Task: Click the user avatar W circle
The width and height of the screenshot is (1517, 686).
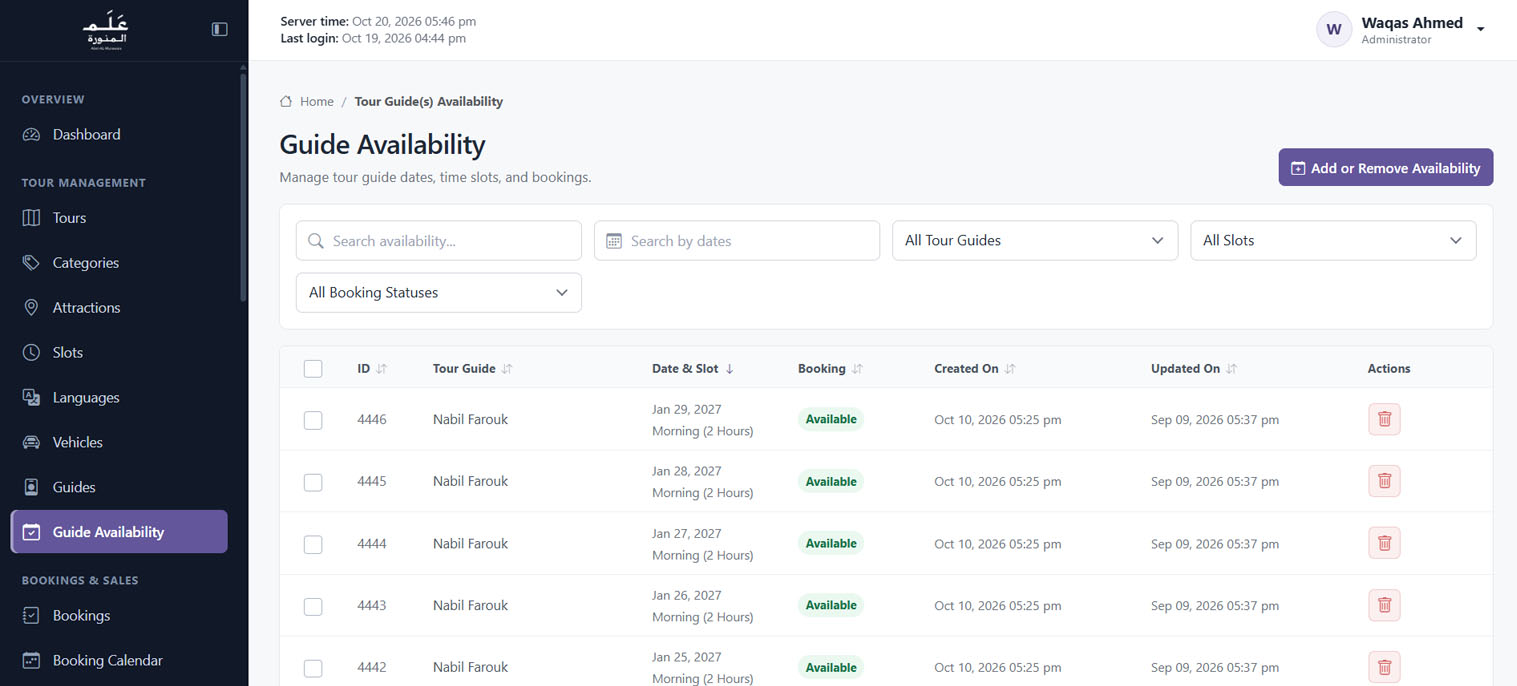Action: pyautogui.click(x=1333, y=30)
